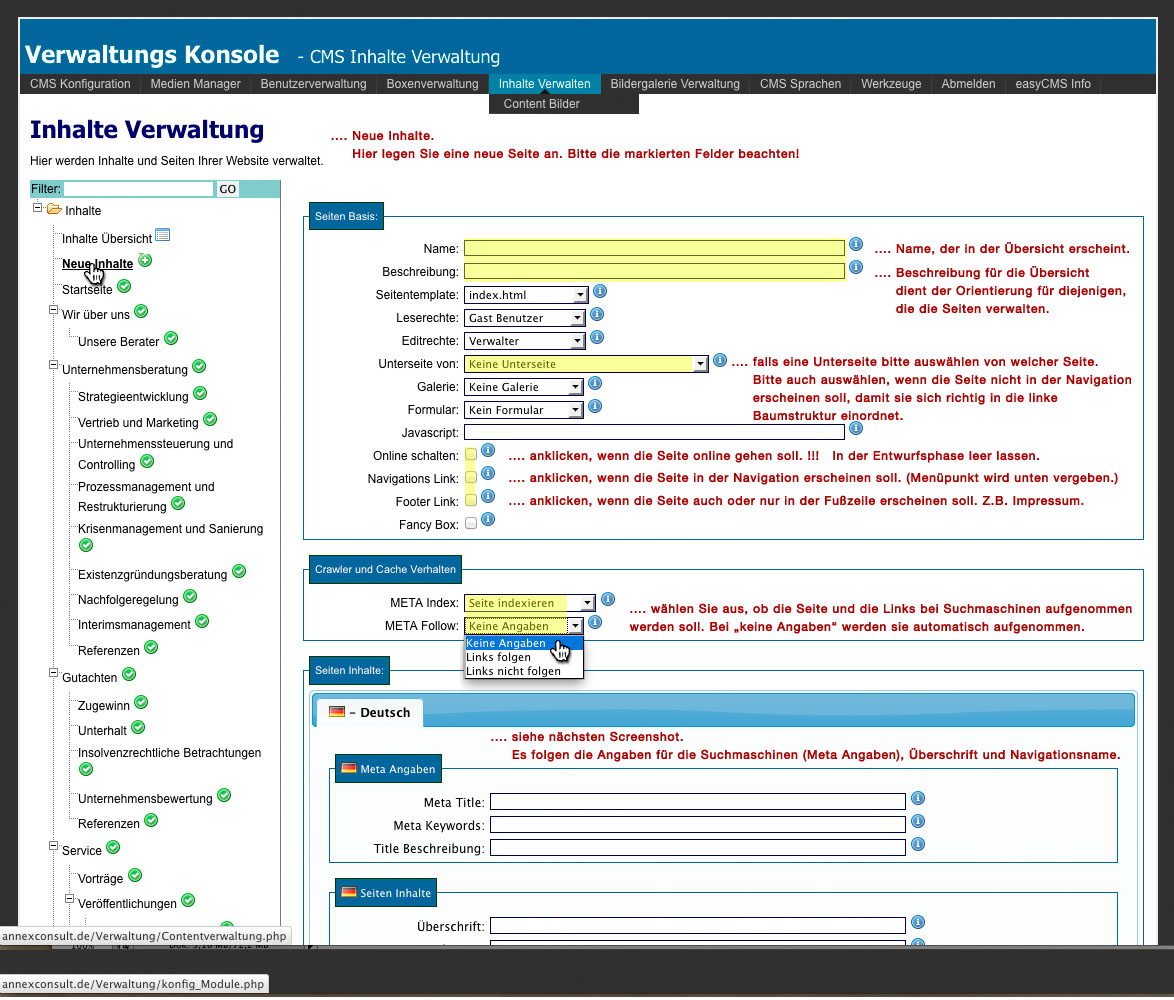Select Links nicht folgen option
The height and width of the screenshot is (1000, 1174).
point(513,671)
